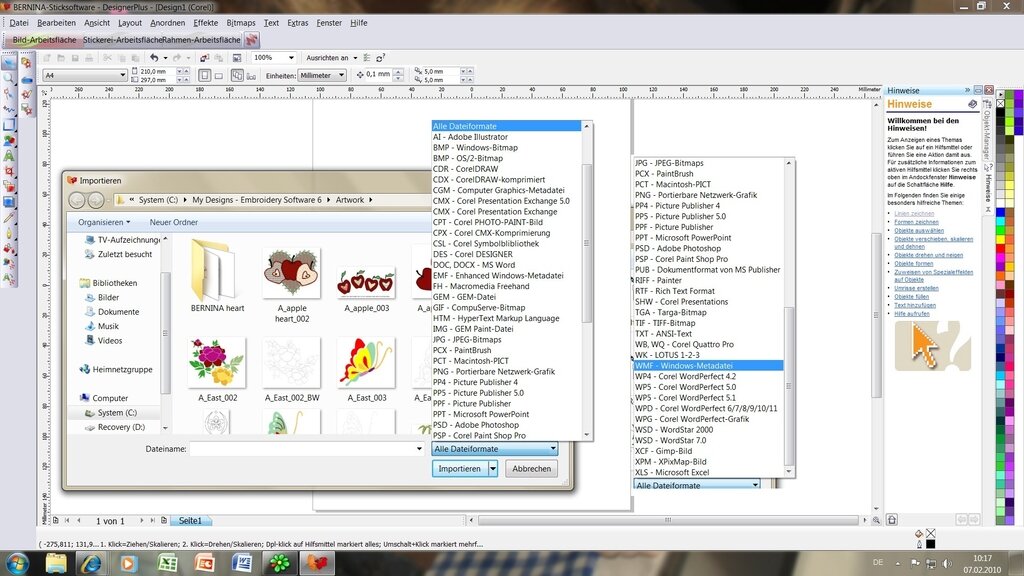1024x576 pixels.
Task: Select the Pick tool in toolbox
Action: pyautogui.click(x=9, y=63)
